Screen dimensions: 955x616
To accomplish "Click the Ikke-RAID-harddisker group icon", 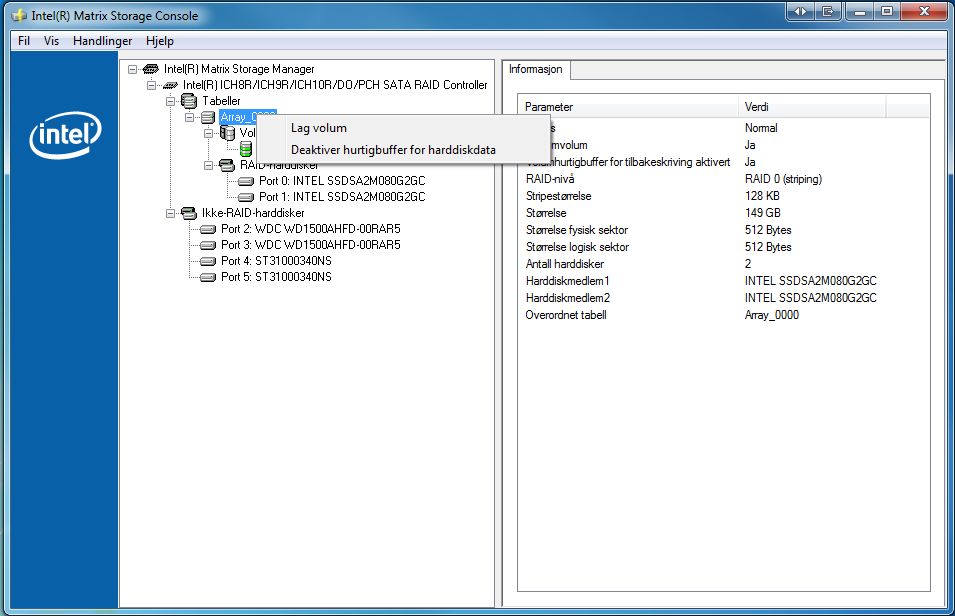I will coord(189,213).
